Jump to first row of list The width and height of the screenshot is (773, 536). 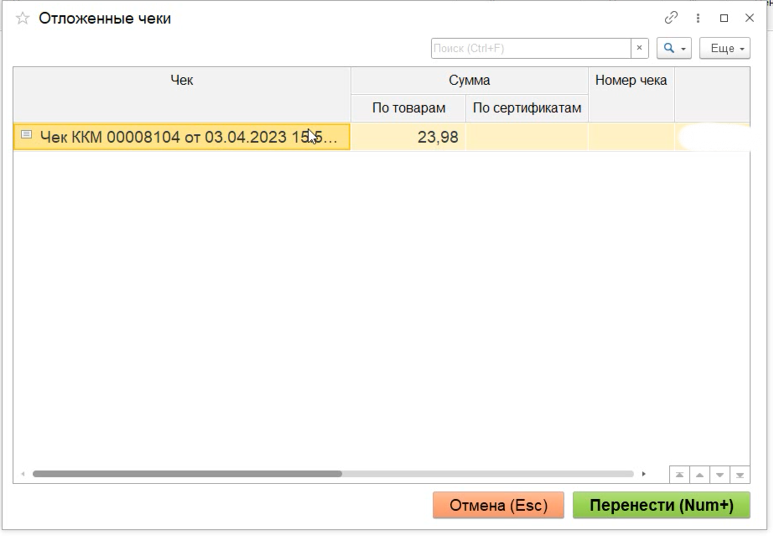tap(679, 475)
